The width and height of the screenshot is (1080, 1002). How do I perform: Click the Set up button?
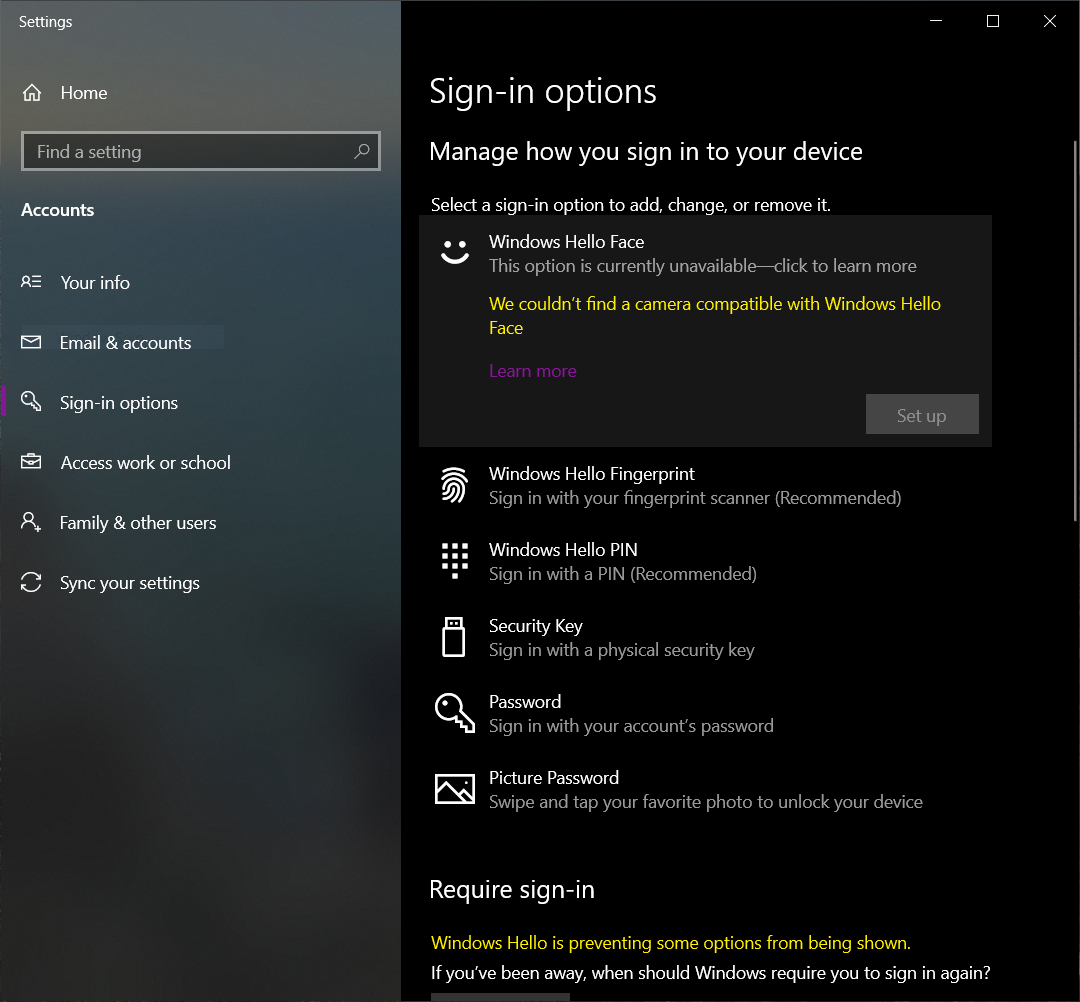[922, 414]
